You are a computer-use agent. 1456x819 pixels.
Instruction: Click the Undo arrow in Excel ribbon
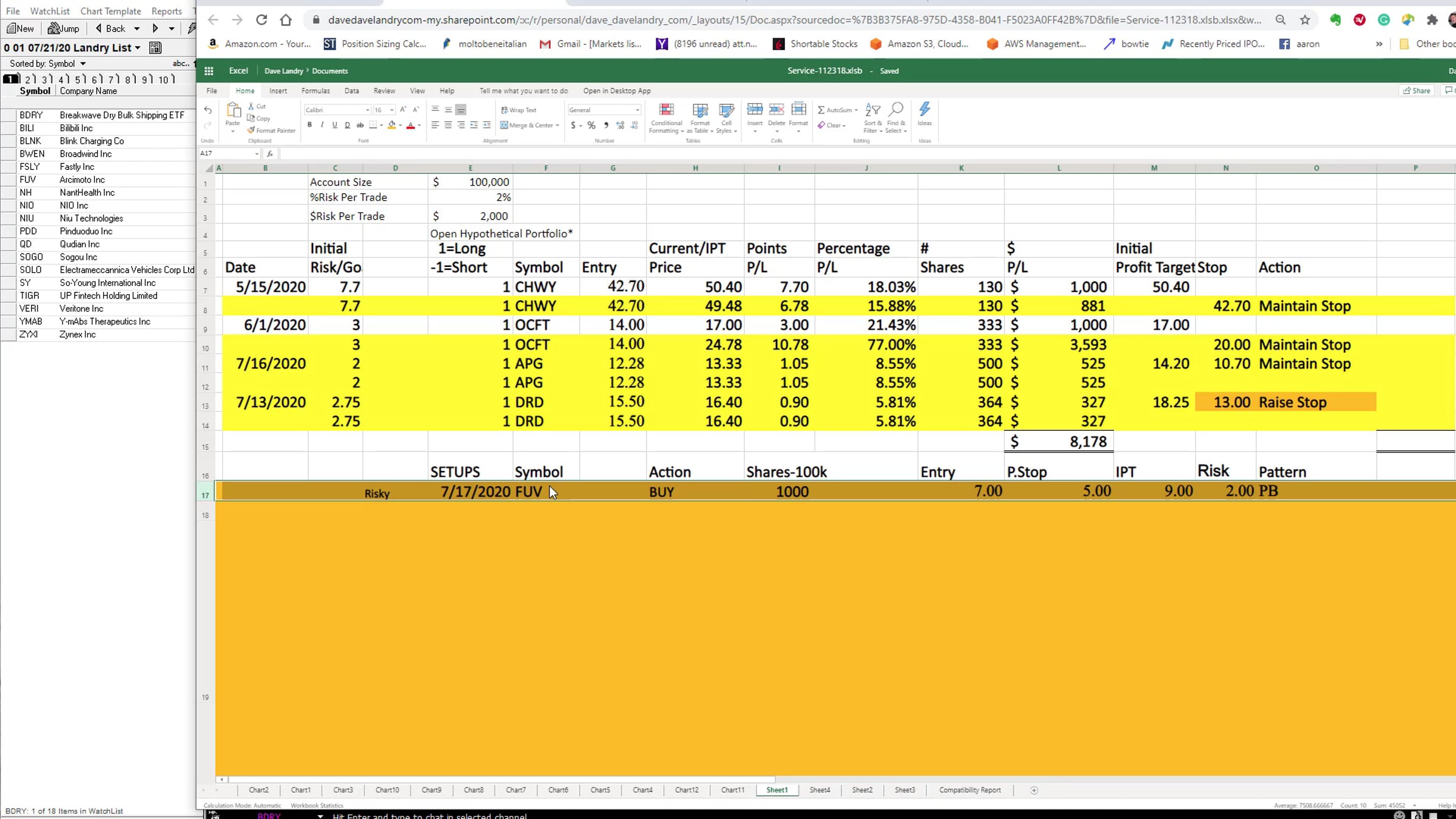pyautogui.click(x=208, y=110)
